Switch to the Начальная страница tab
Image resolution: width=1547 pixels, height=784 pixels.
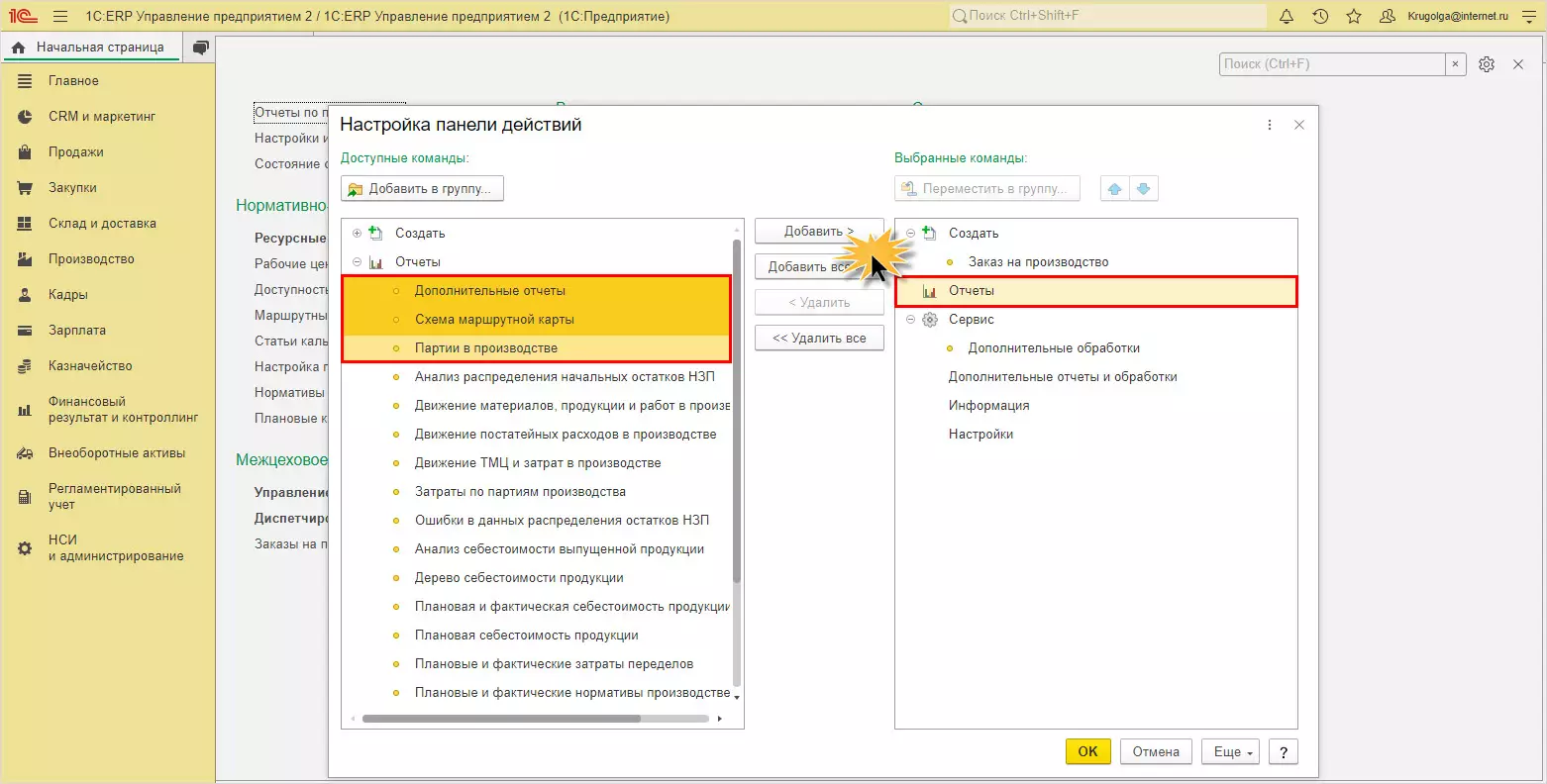pos(91,48)
